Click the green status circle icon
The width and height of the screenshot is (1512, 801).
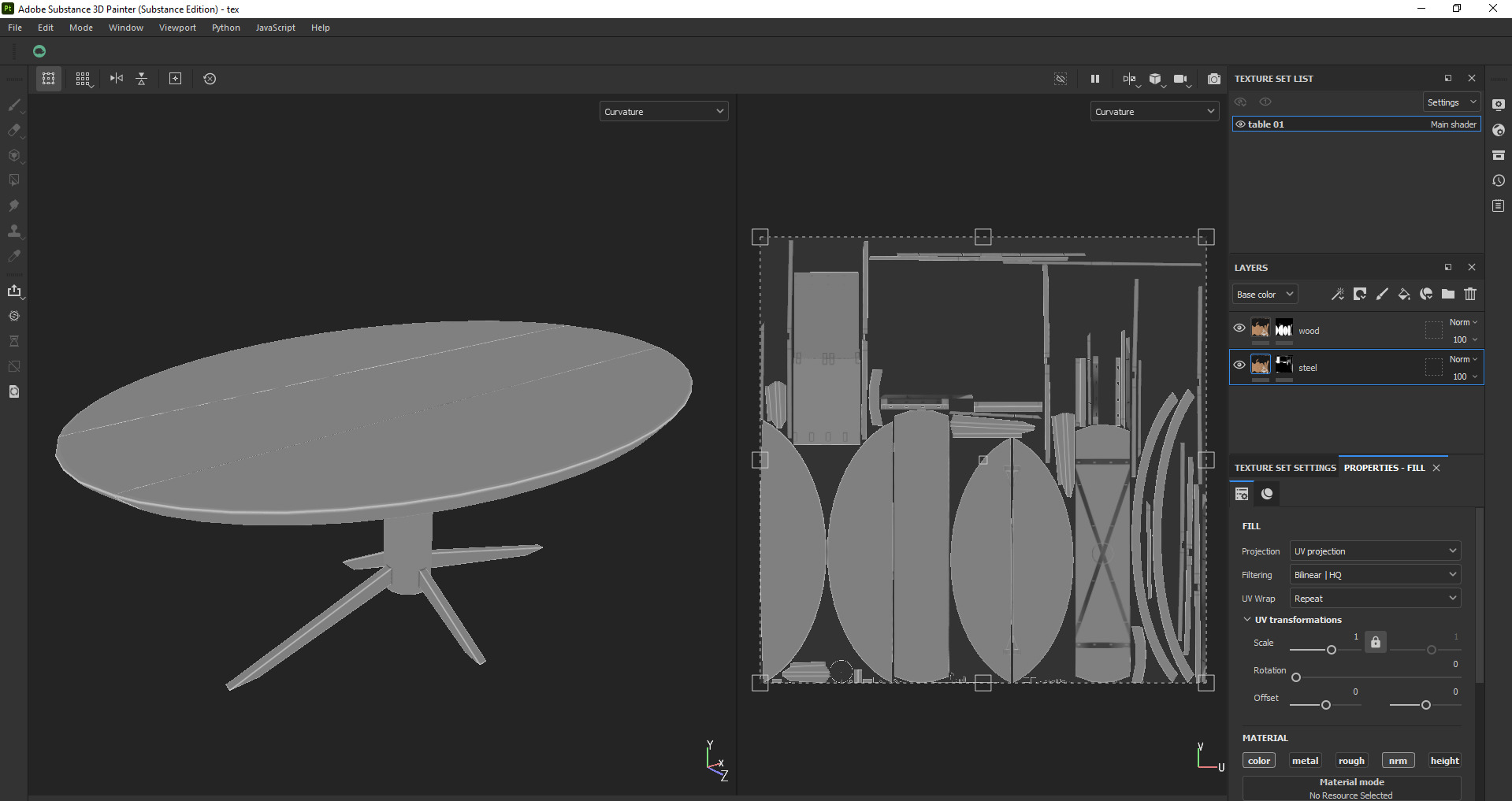(x=39, y=51)
